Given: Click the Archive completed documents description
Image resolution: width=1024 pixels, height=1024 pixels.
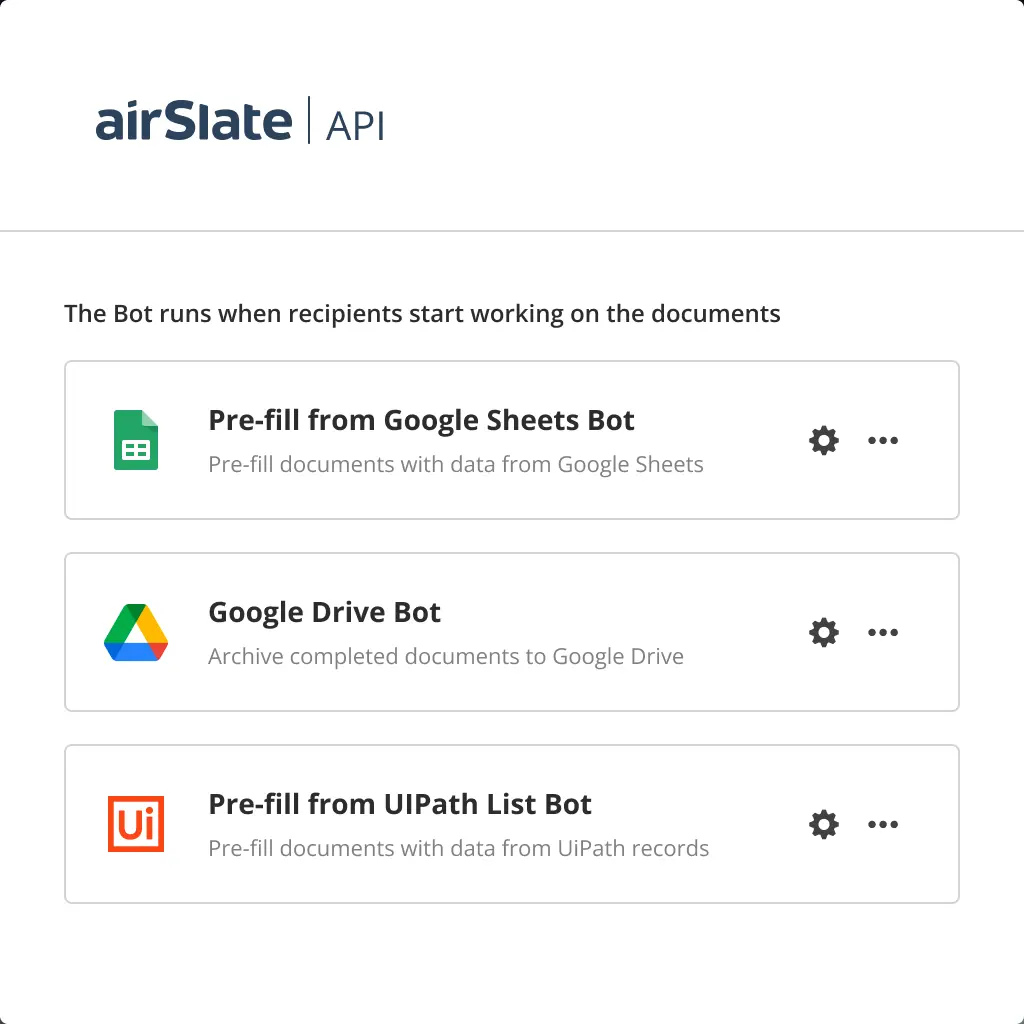Looking at the screenshot, I should click(445, 656).
